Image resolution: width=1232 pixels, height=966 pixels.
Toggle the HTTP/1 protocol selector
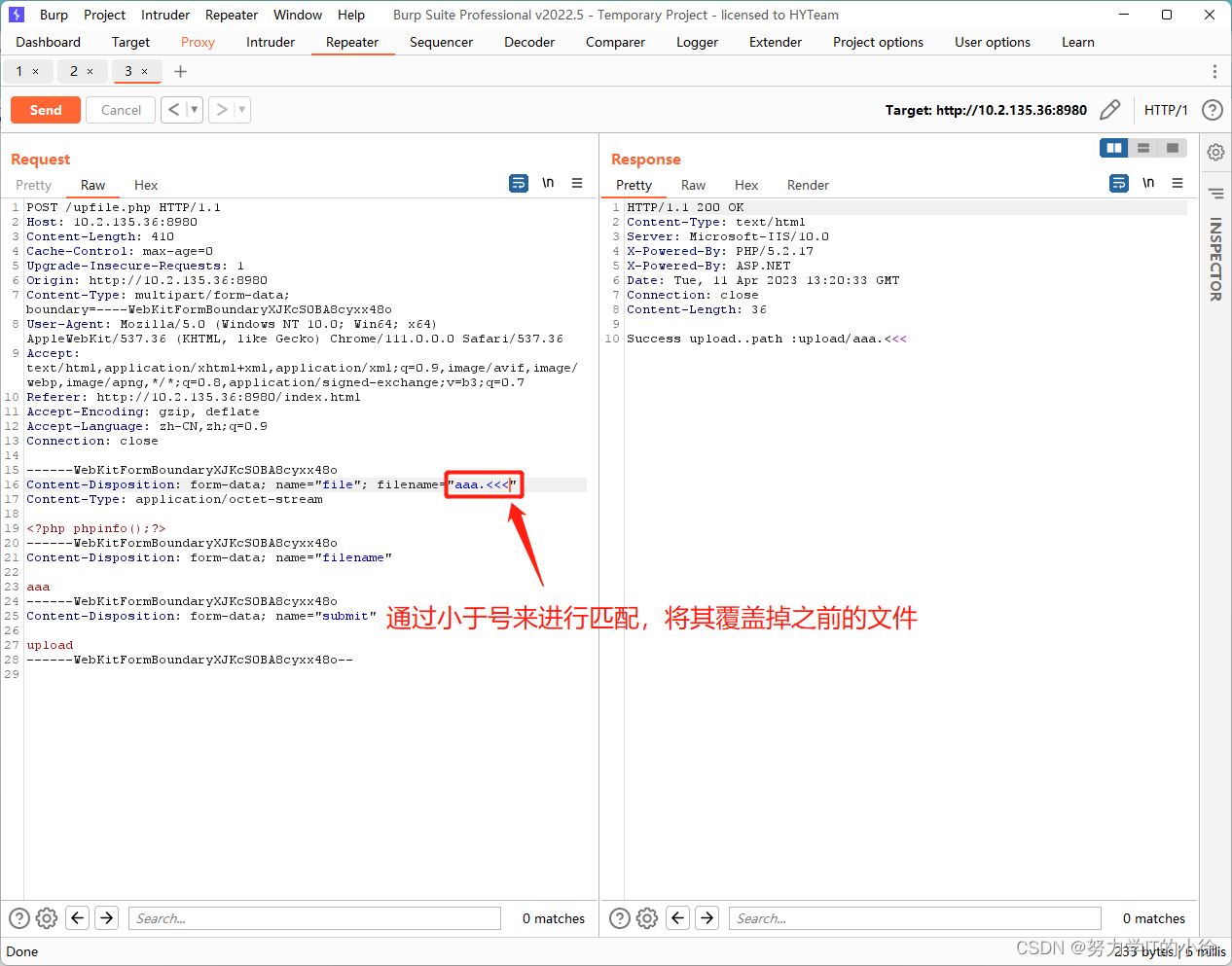coord(1166,110)
